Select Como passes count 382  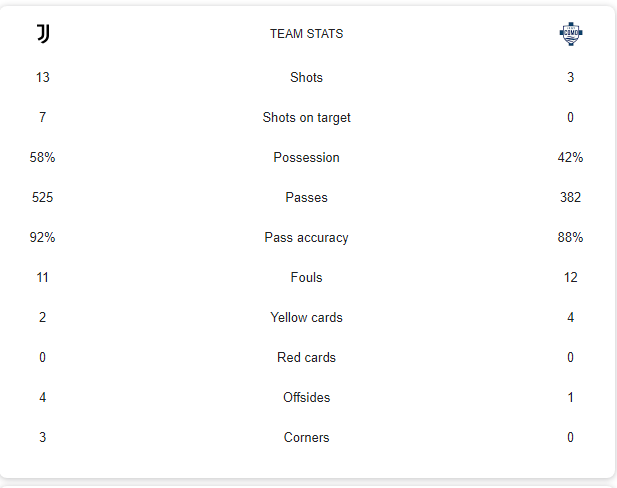point(570,197)
